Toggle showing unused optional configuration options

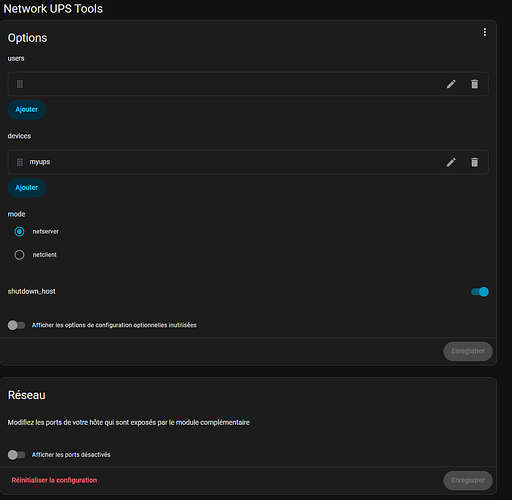click(x=16, y=325)
